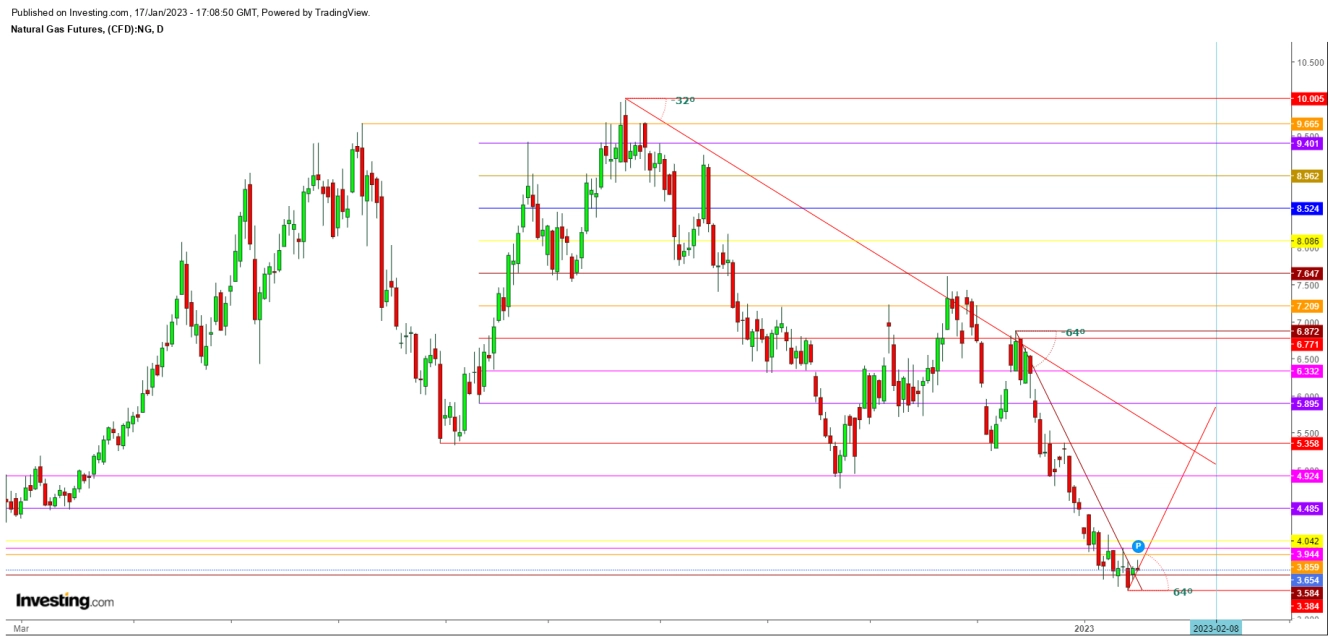Click the 4.485 purple price label
This screenshot has width=1332, height=639.
click(1309, 509)
